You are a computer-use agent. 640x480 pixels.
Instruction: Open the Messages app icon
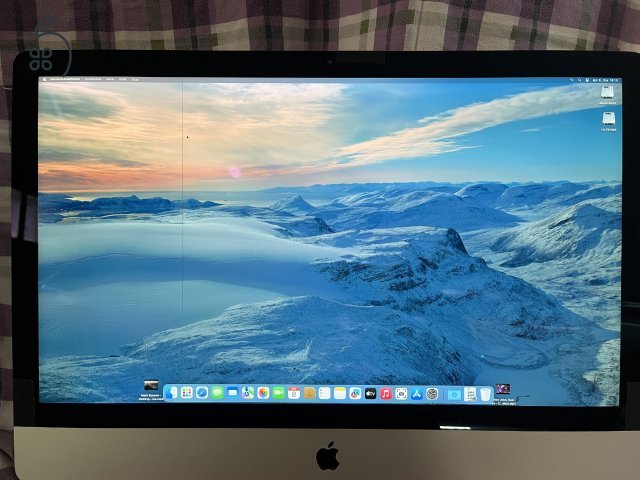pyautogui.click(x=218, y=393)
